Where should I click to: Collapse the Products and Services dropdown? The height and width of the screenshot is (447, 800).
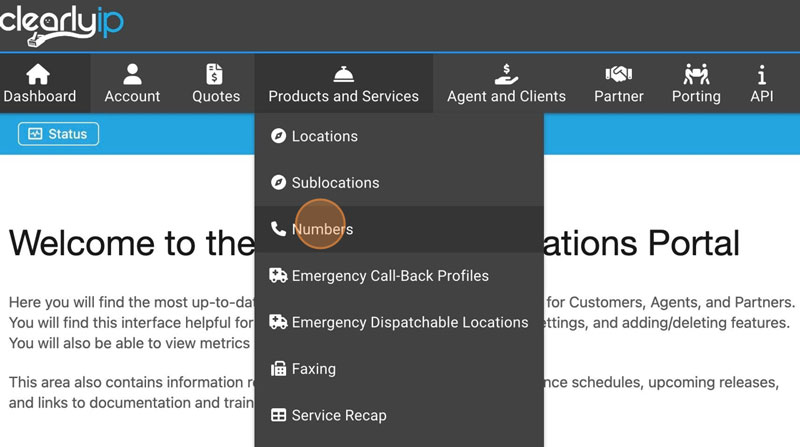coord(343,96)
